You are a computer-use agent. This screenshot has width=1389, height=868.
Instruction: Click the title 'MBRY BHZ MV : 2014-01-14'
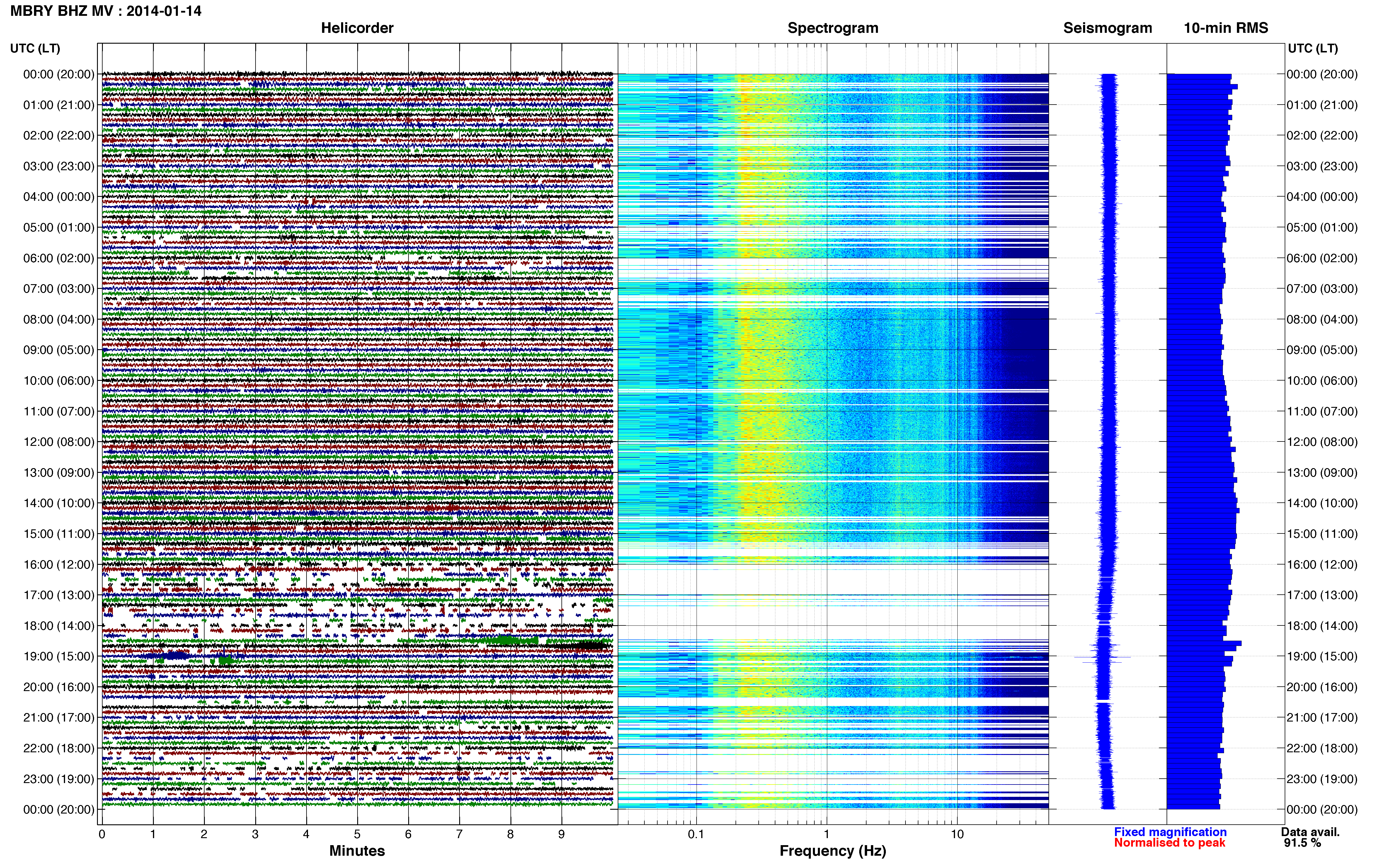[106, 11]
